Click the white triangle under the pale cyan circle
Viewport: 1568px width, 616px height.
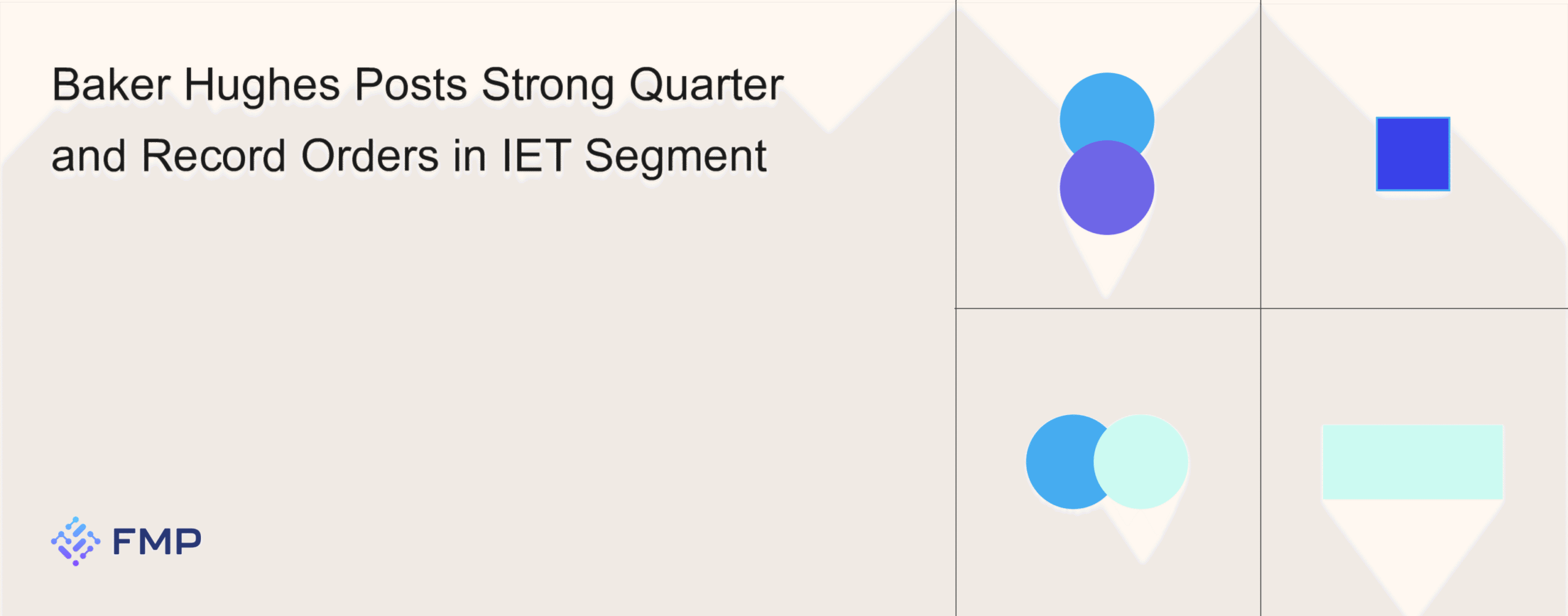click(1143, 532)
